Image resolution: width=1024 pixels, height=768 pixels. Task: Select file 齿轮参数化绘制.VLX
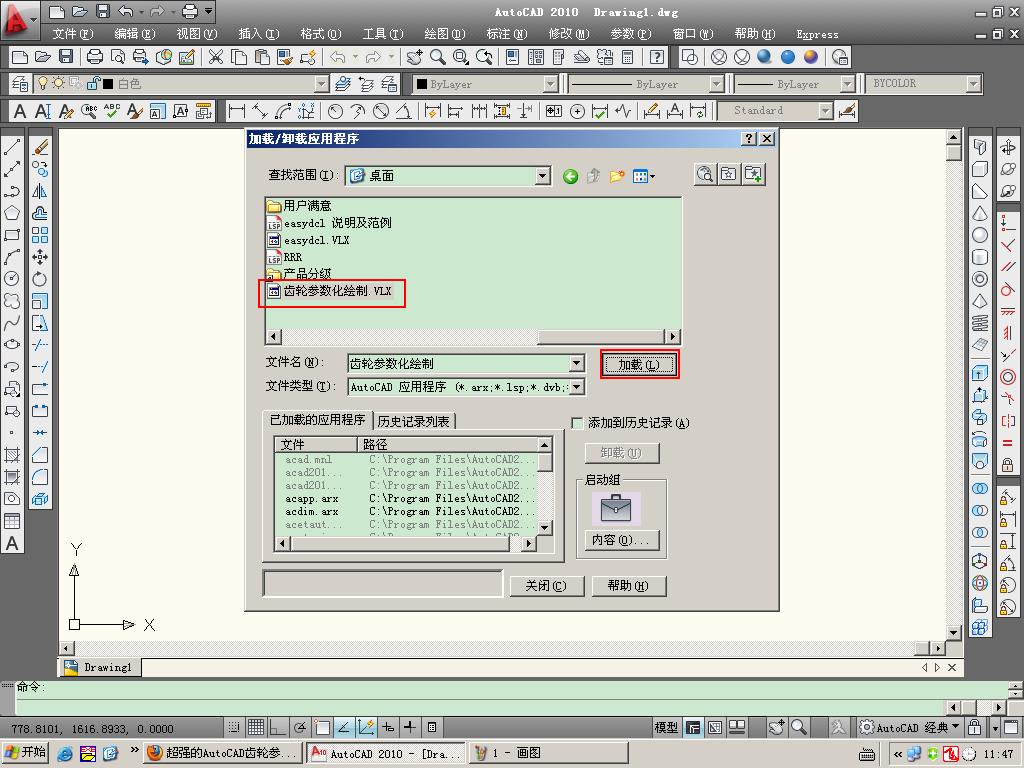tap(329, 291)
